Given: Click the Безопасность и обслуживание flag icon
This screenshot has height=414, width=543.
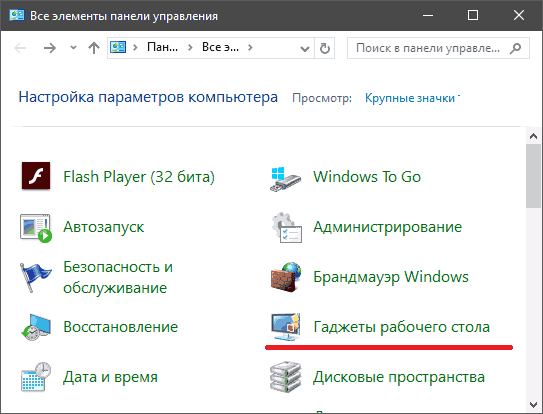Looking at the screenshot, I should [35, 277].
